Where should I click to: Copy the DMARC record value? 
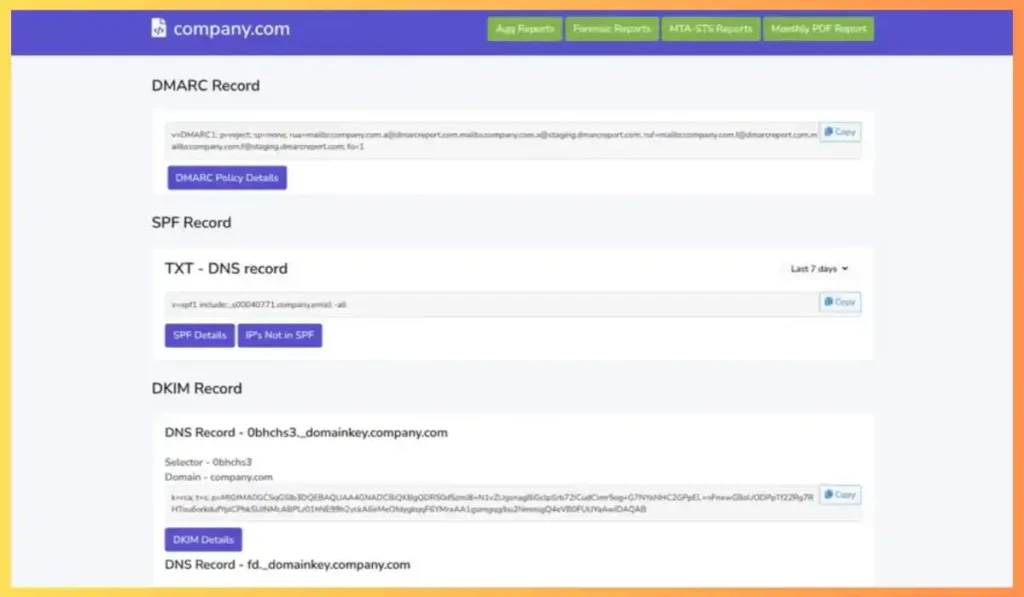tap(840, 132)
